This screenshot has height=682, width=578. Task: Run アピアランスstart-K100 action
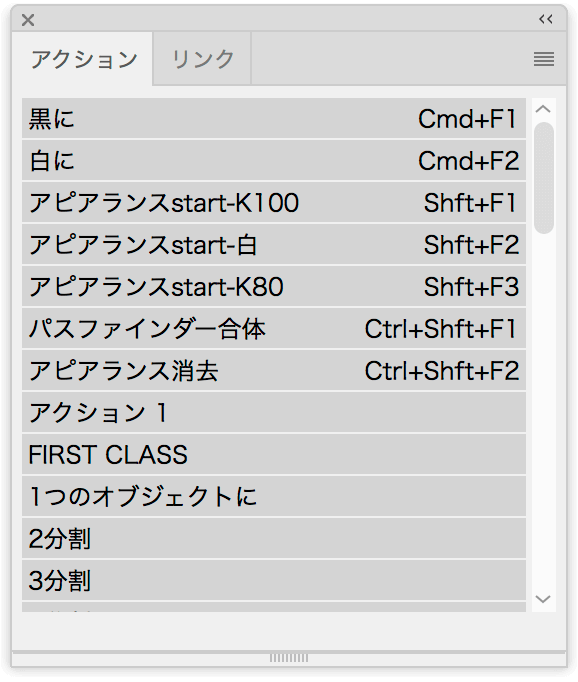pos(274,202)
